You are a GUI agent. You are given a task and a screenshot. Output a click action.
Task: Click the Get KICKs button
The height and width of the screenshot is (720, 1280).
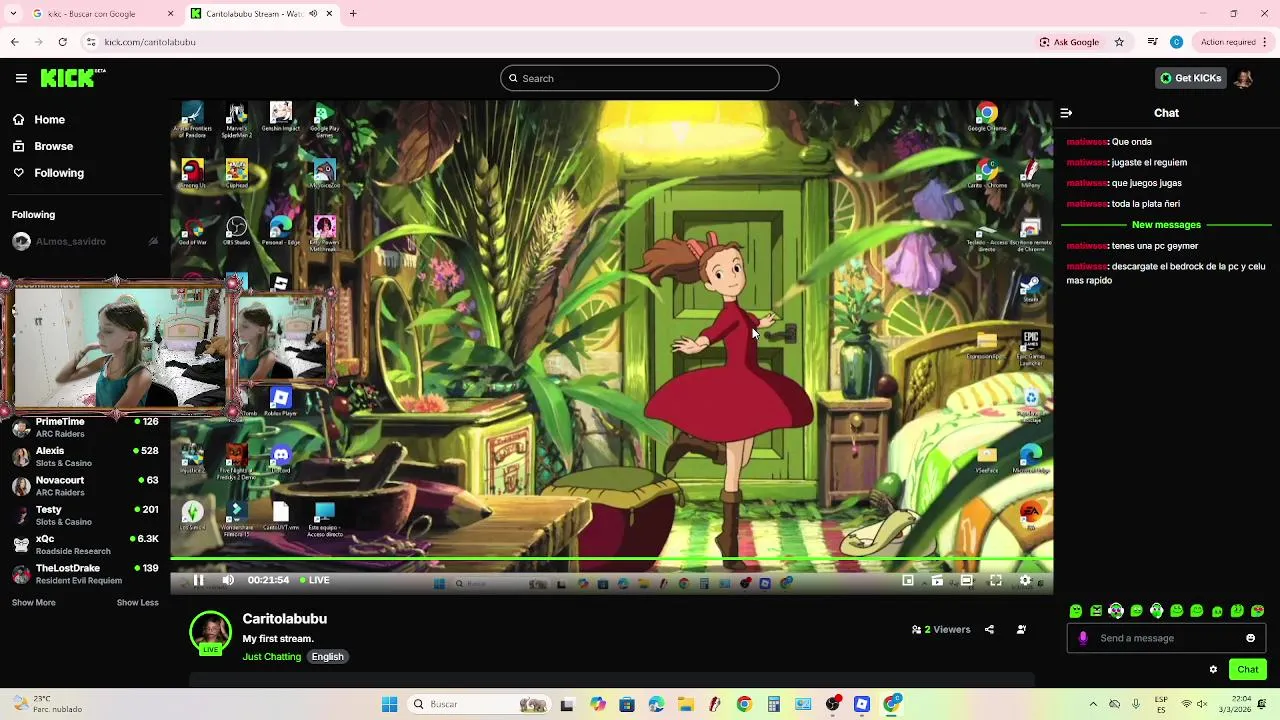click(x=1190, y=78)
